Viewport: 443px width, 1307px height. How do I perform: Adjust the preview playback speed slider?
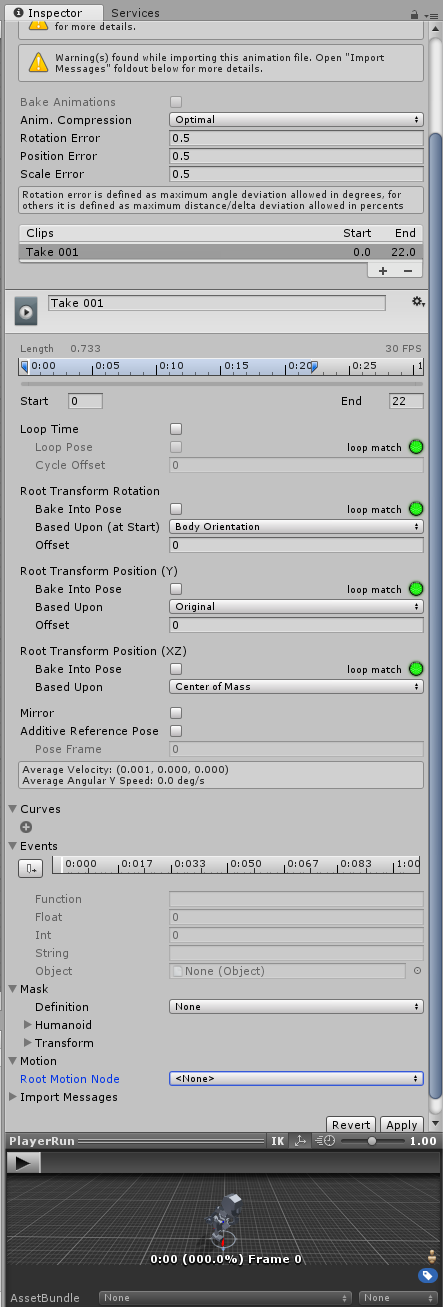pyautogui.click(x=372, y=1141)
